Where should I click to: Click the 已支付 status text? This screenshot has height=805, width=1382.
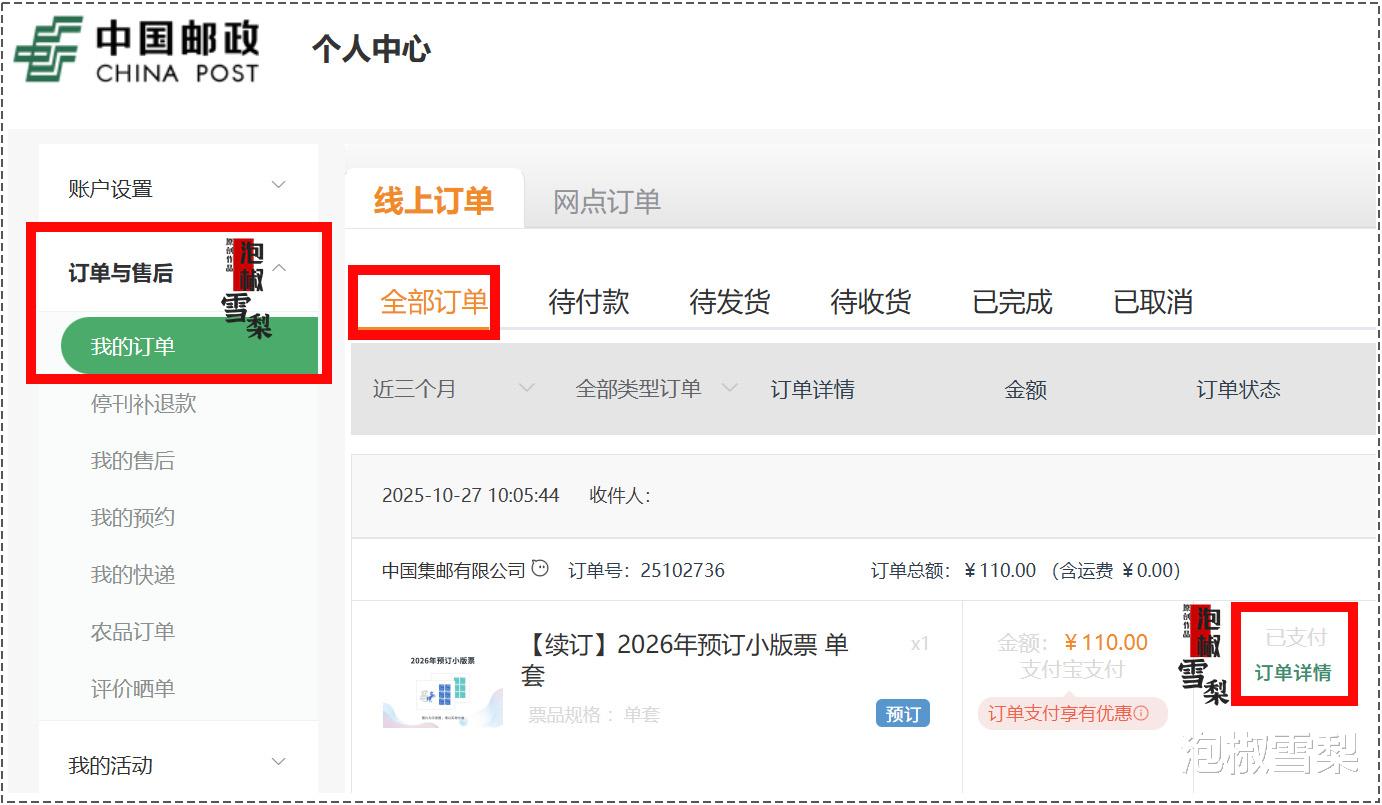click(x=1296, y=638)
